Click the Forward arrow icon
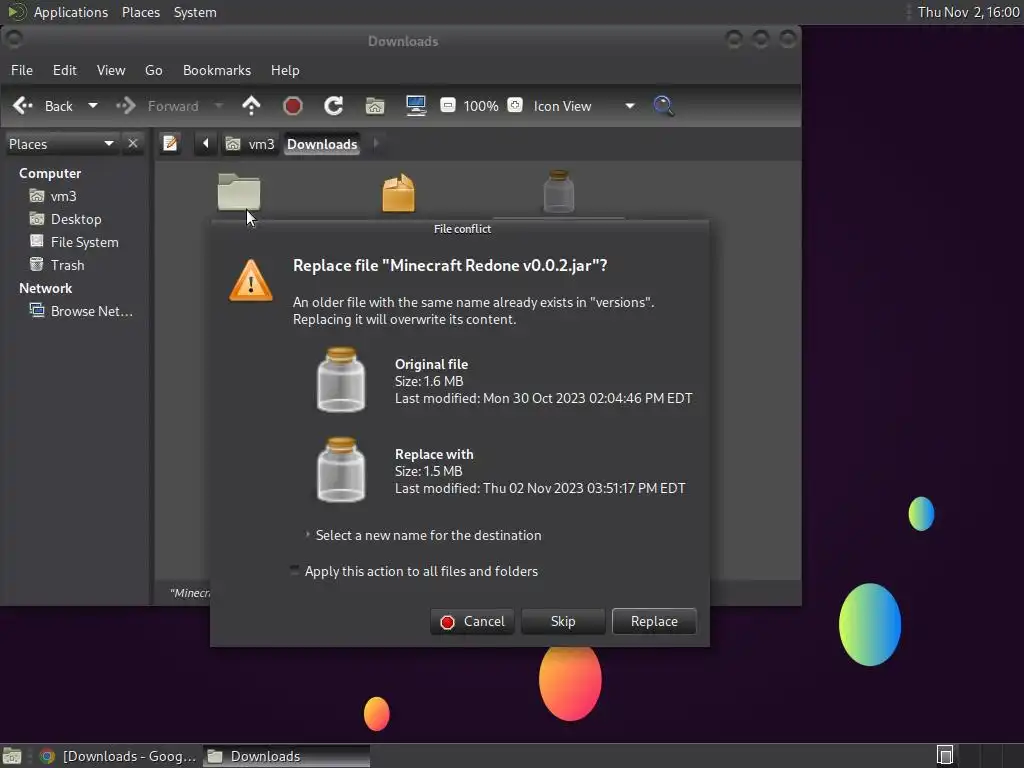Image resolution: width=1024 pixels, height=768 pixels. coord(125,106)
